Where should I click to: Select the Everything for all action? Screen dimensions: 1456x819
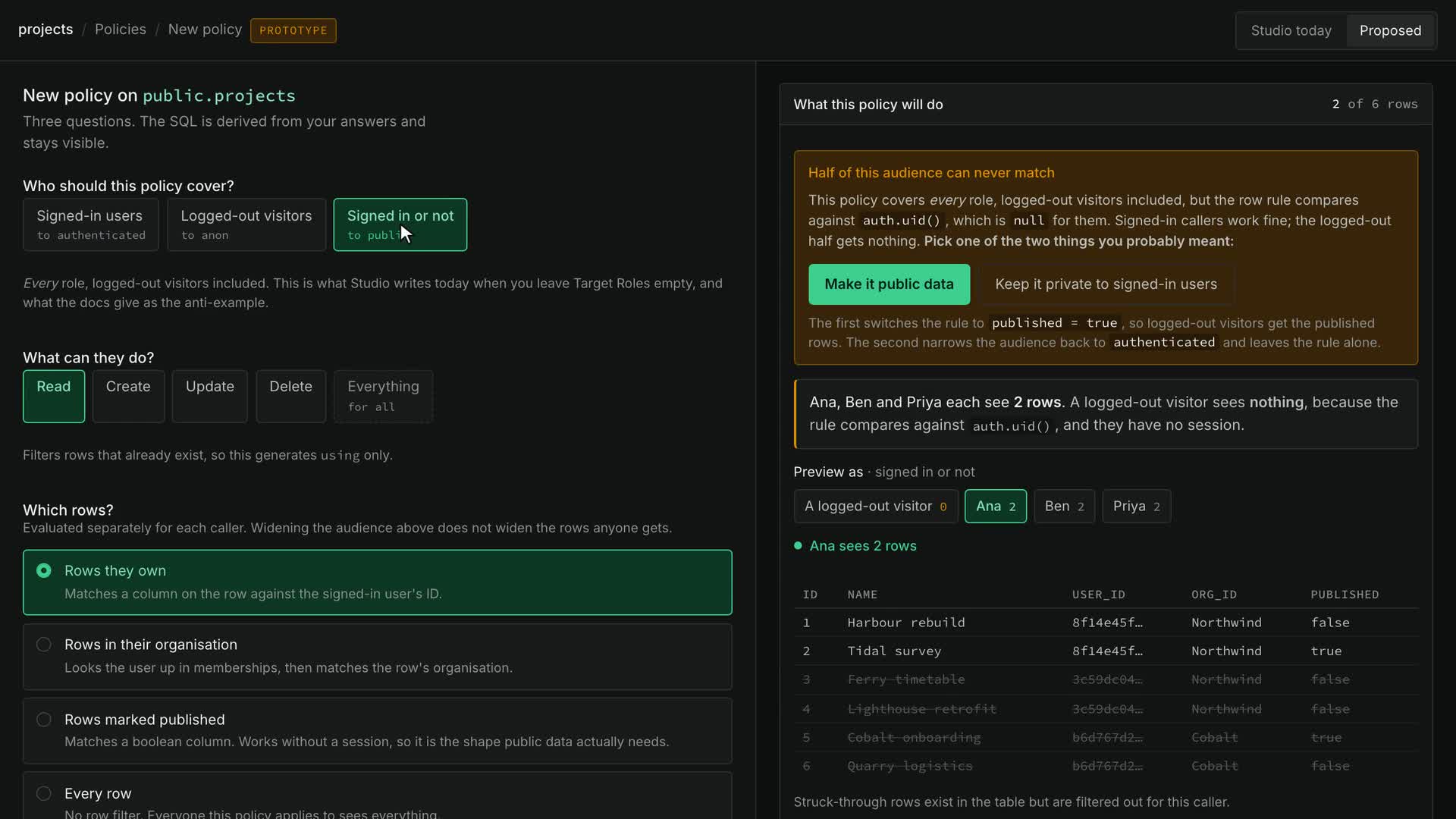point(384,396)
